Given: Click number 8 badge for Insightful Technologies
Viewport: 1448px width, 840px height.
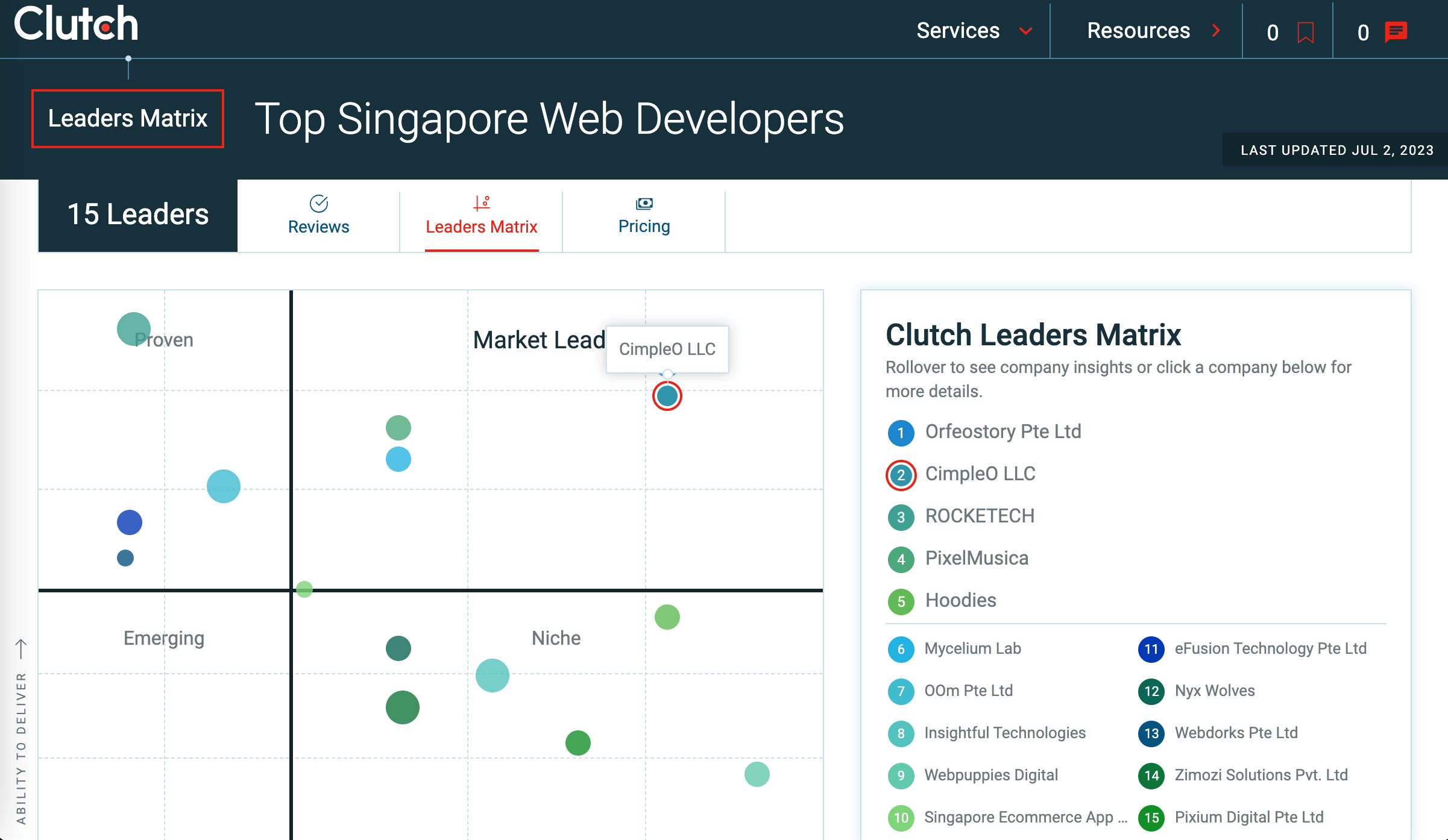Looking at the screenshot, I should 901,734.
